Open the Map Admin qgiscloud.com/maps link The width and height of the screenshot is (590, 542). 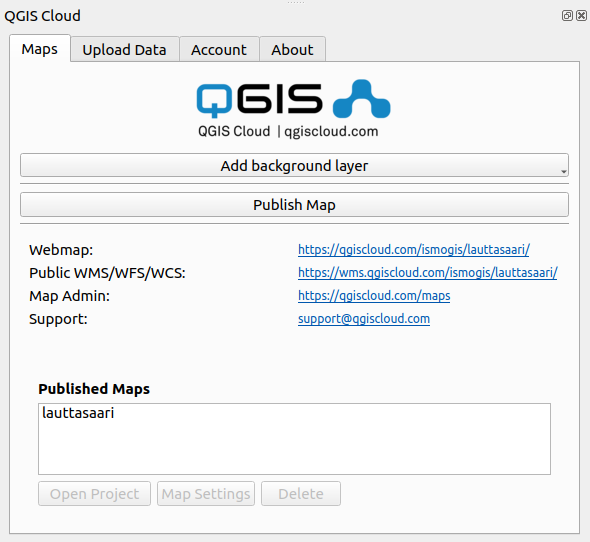tap(374, 296)
